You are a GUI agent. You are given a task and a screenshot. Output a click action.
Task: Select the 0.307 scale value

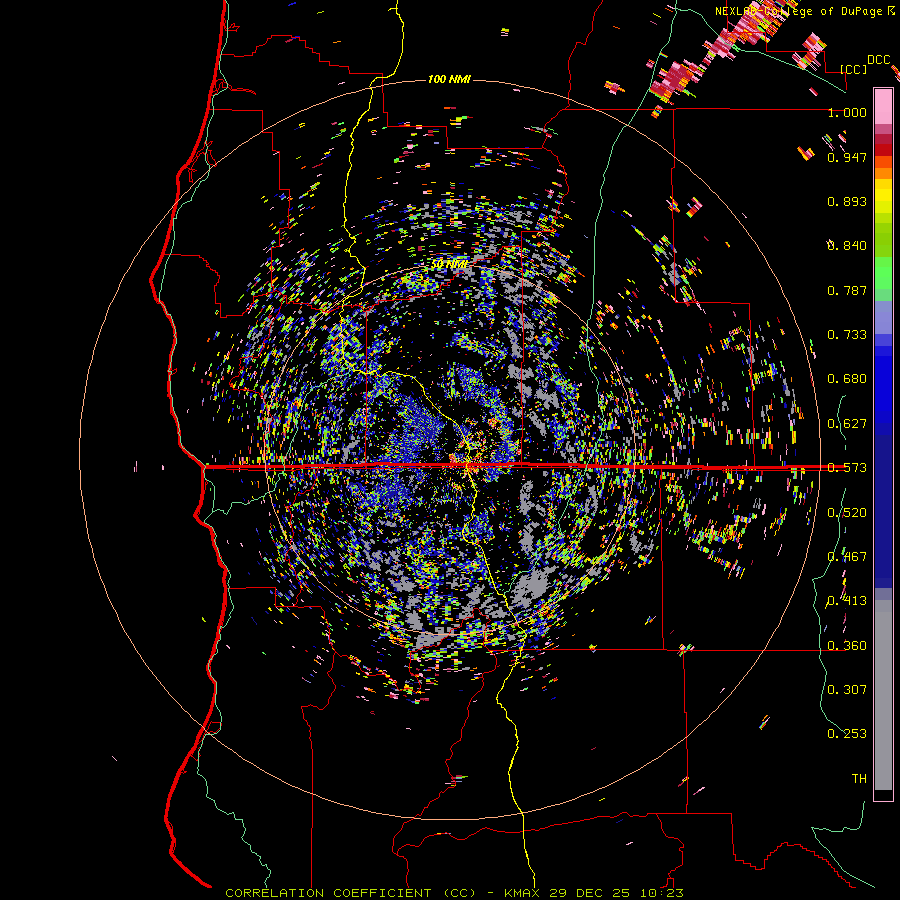tap(847, 690)
